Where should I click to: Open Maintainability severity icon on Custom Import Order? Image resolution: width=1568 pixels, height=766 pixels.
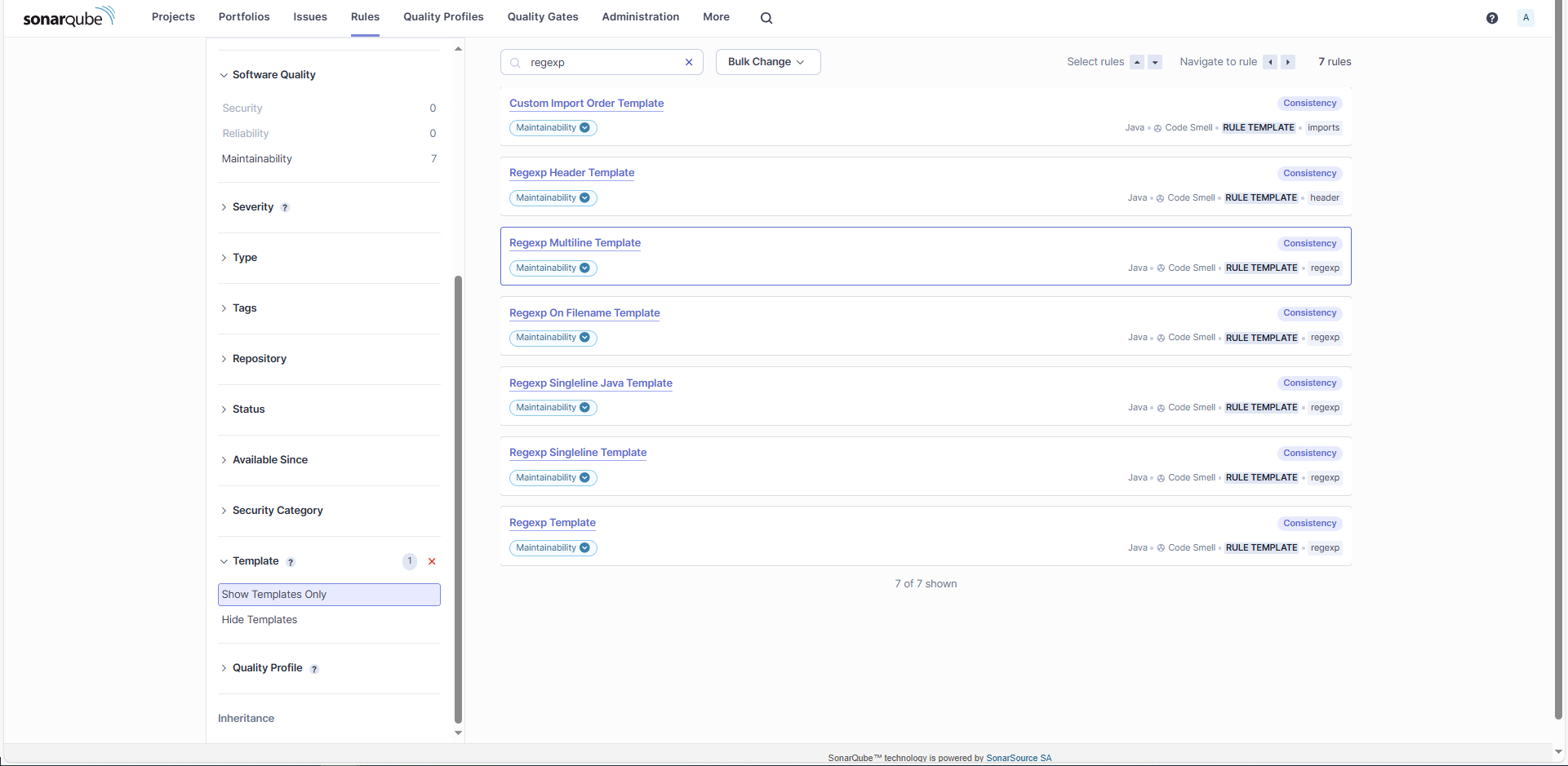pos(584,128)
